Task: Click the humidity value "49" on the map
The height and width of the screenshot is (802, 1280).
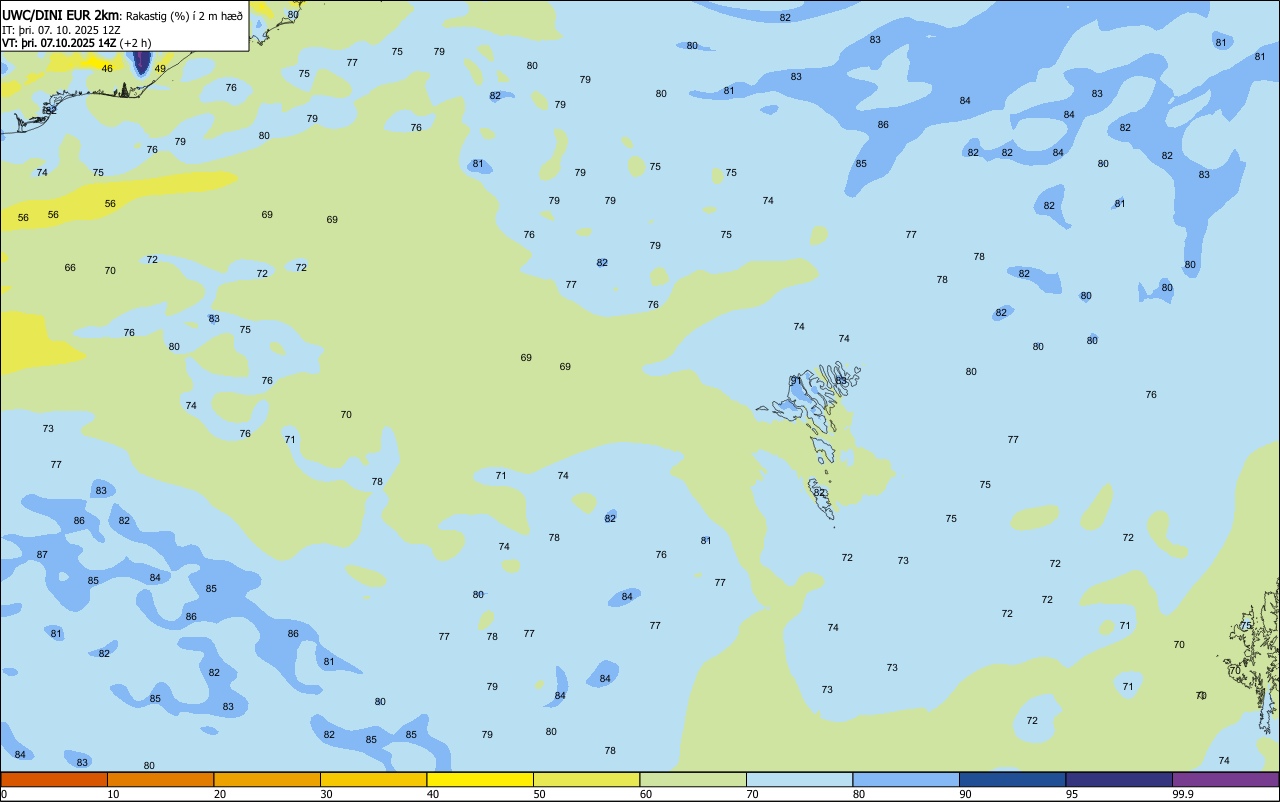Action: tap(160, 69)
